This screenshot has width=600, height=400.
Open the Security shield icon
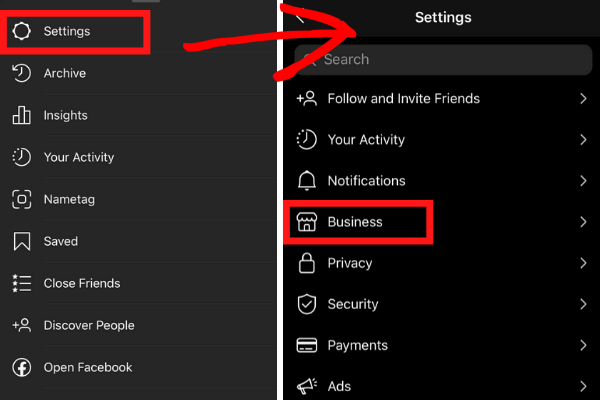(x=307, y=304)
